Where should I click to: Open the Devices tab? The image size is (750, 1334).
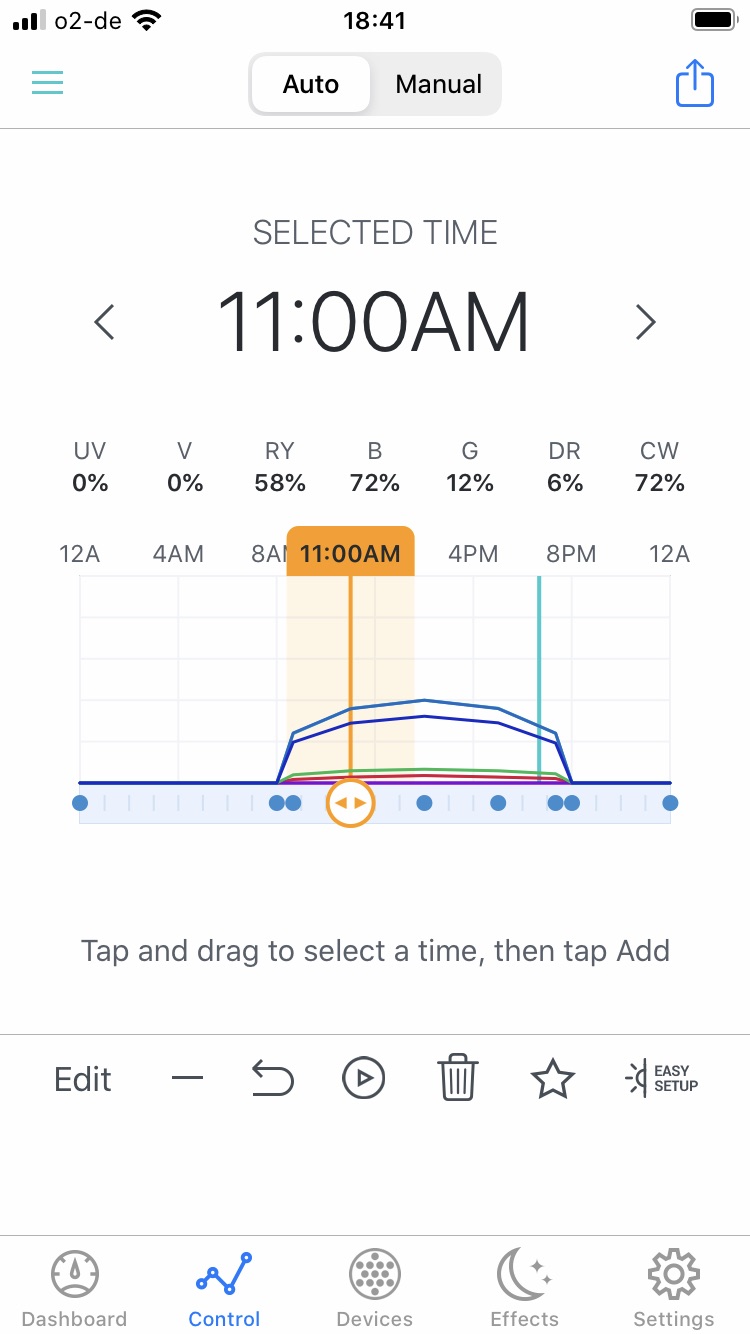[375, 1288]
